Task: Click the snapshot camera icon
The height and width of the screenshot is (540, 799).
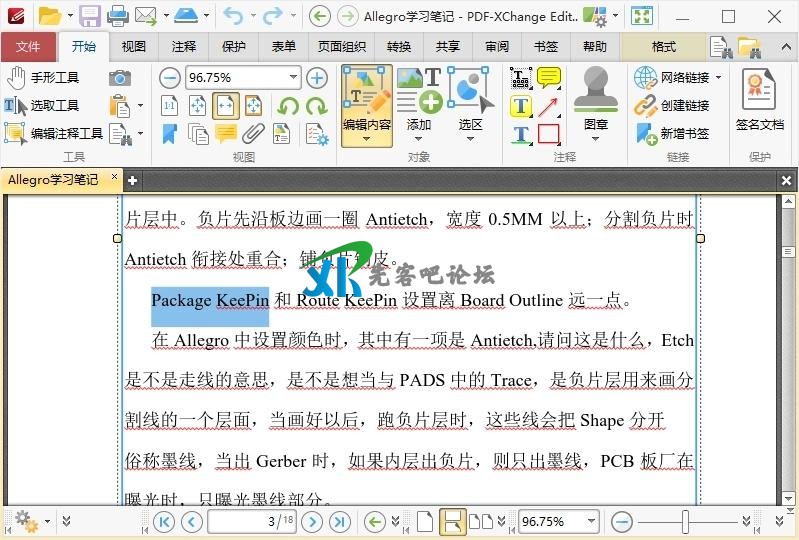Action: pos(120,78)
